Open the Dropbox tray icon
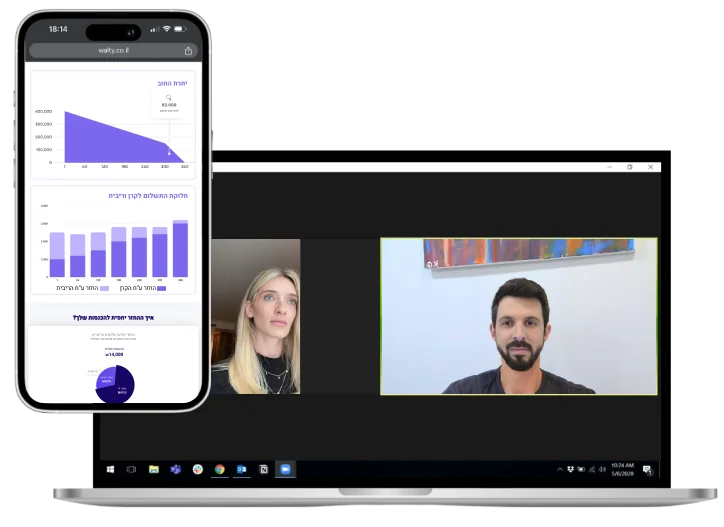 (570, 469)
